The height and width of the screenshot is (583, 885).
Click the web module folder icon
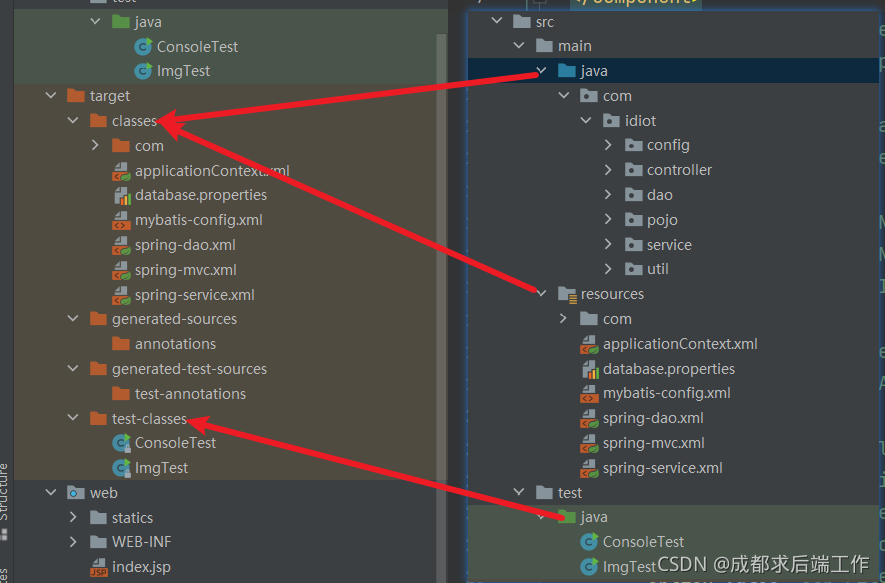(76, 492)
